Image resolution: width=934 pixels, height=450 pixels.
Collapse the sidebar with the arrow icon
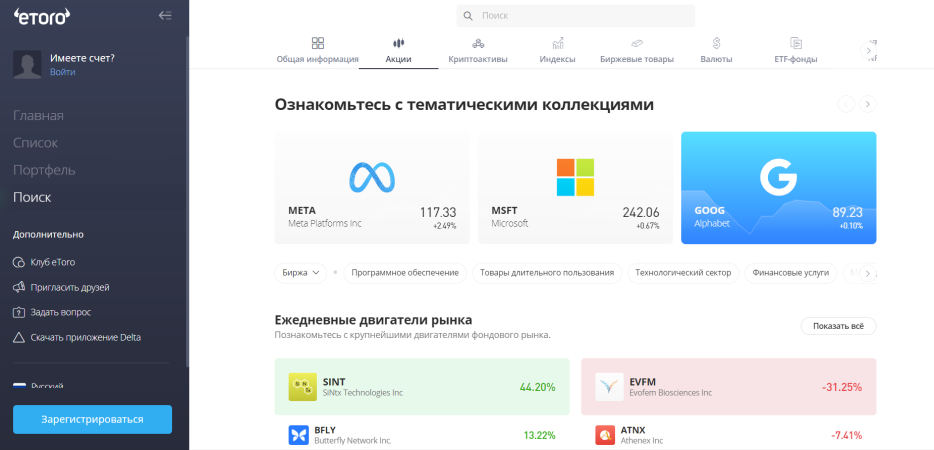165,15
